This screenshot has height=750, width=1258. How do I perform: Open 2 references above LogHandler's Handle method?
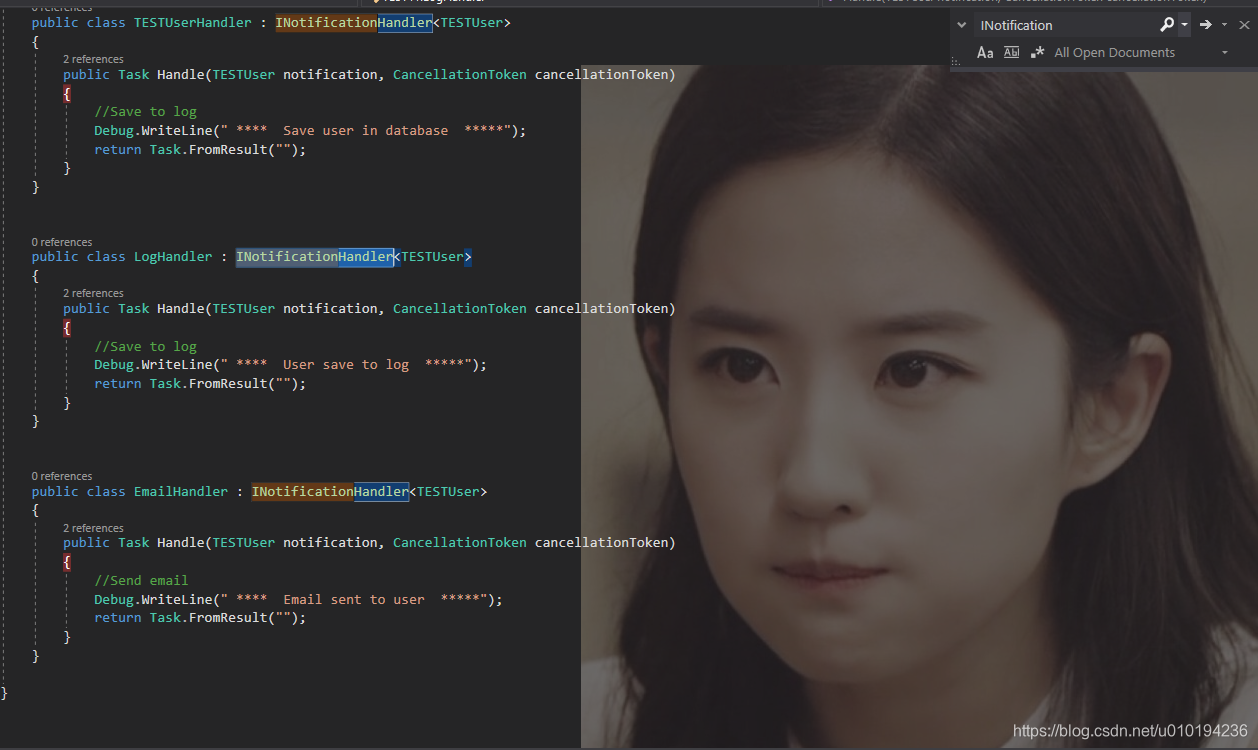click(x=93, y=293)
